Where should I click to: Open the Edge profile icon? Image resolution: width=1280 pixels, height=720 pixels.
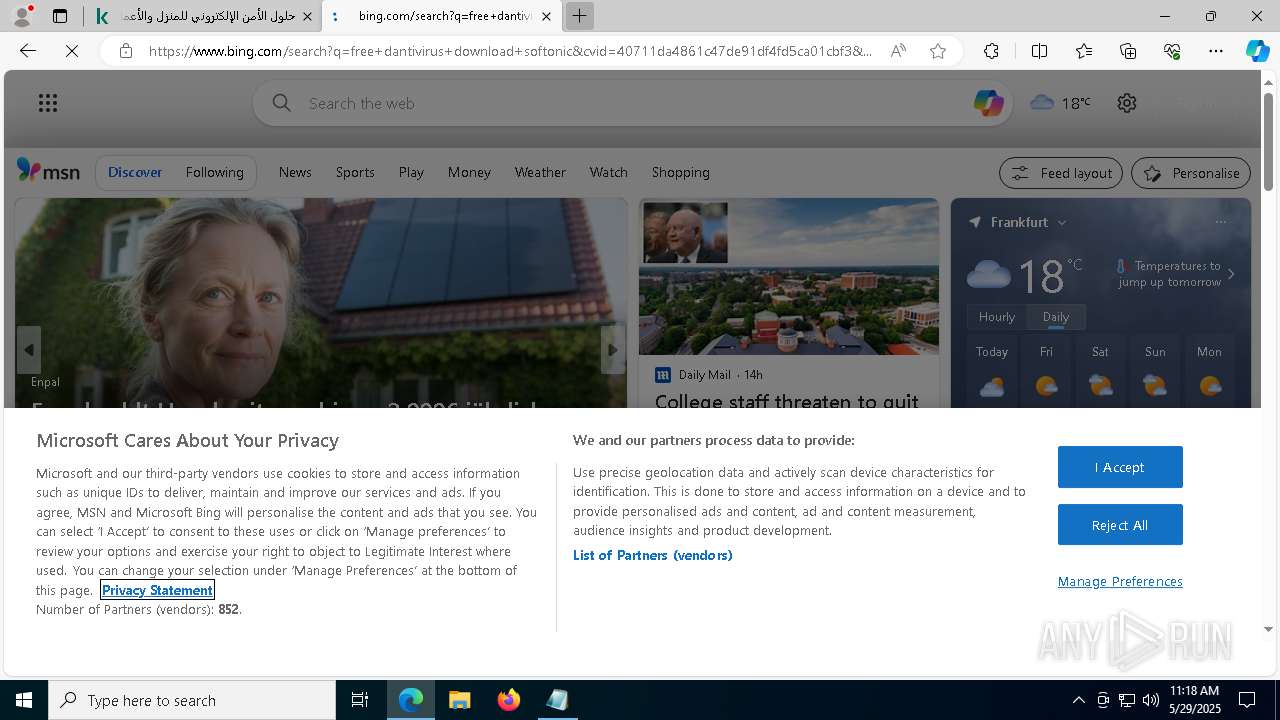click(21, 16)
